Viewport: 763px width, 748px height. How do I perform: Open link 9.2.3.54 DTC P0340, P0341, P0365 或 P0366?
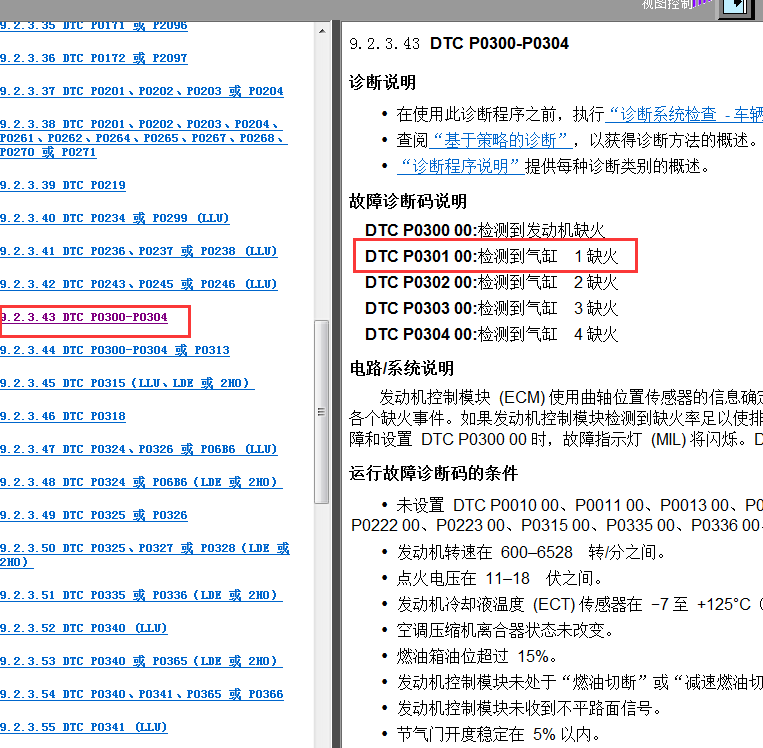pos(142,694)
